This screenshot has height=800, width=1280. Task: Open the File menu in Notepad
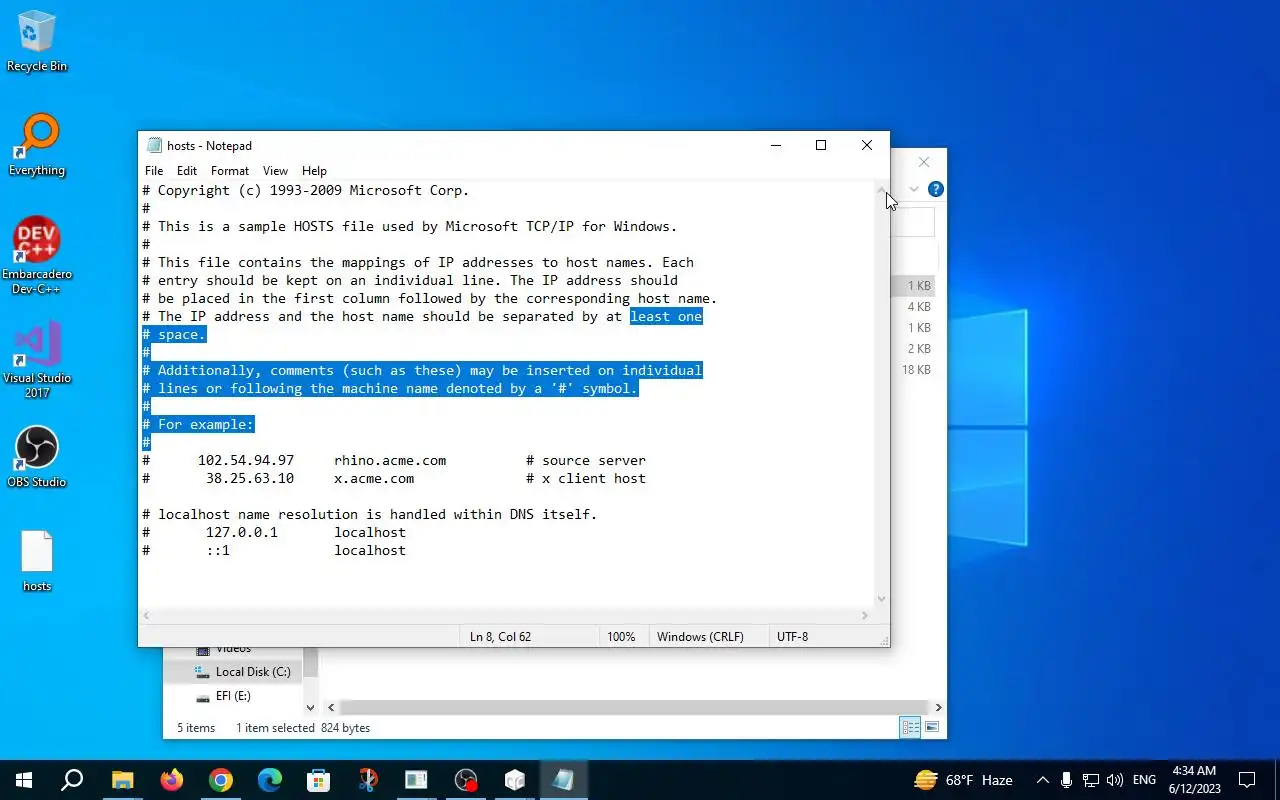[x=154, y=171]
